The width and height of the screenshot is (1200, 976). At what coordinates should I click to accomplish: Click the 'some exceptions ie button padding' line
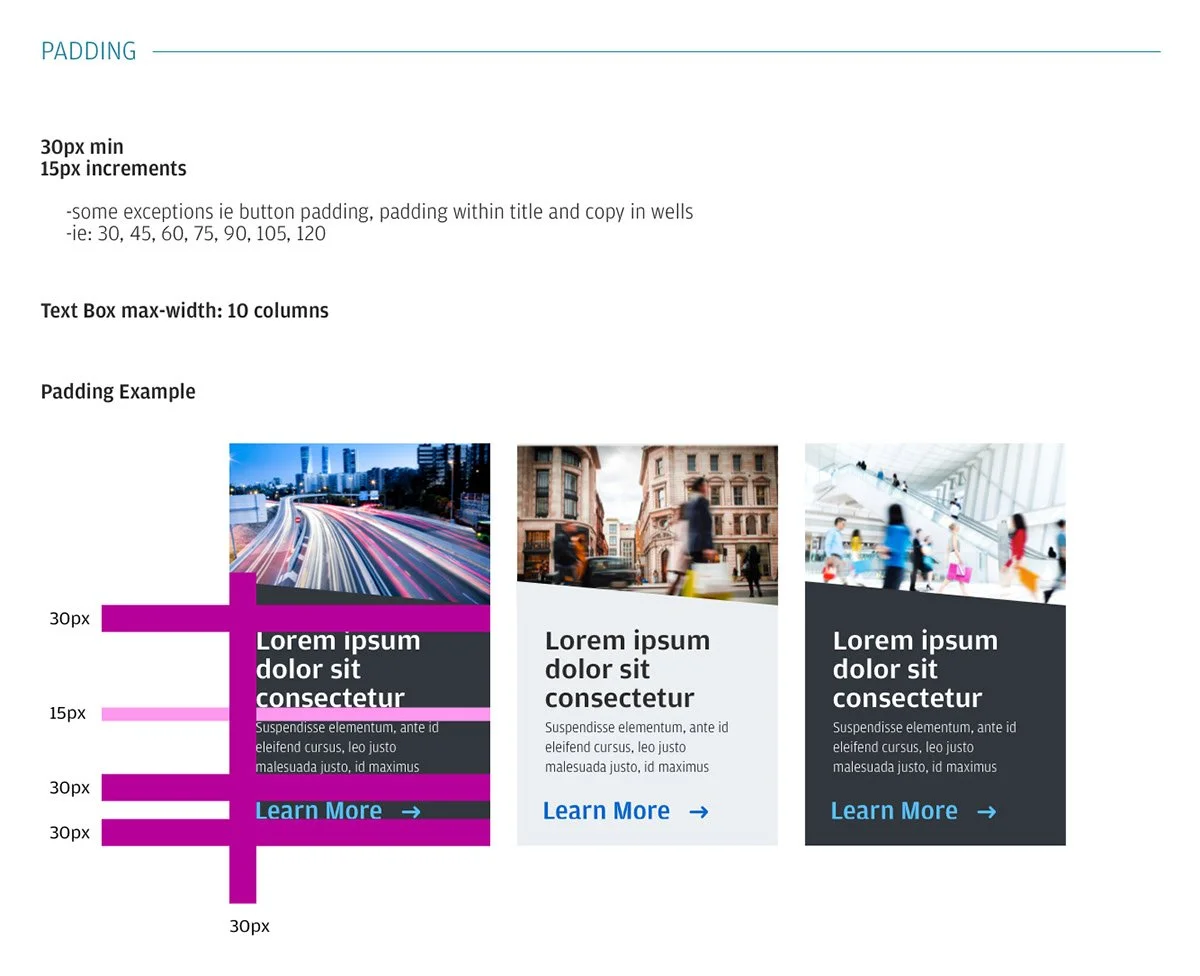380,212
